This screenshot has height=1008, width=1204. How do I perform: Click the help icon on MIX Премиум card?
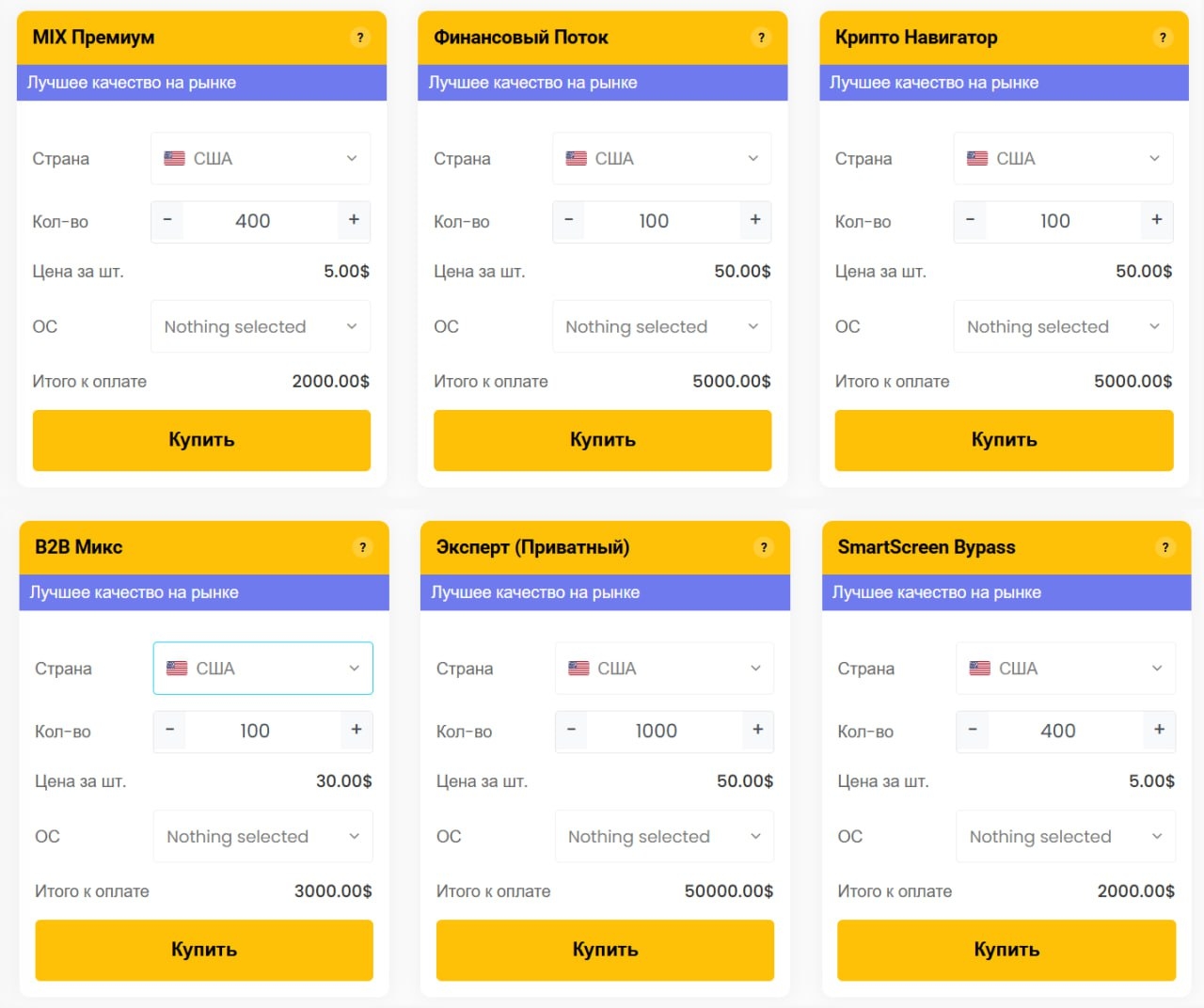tap(360, 38)
